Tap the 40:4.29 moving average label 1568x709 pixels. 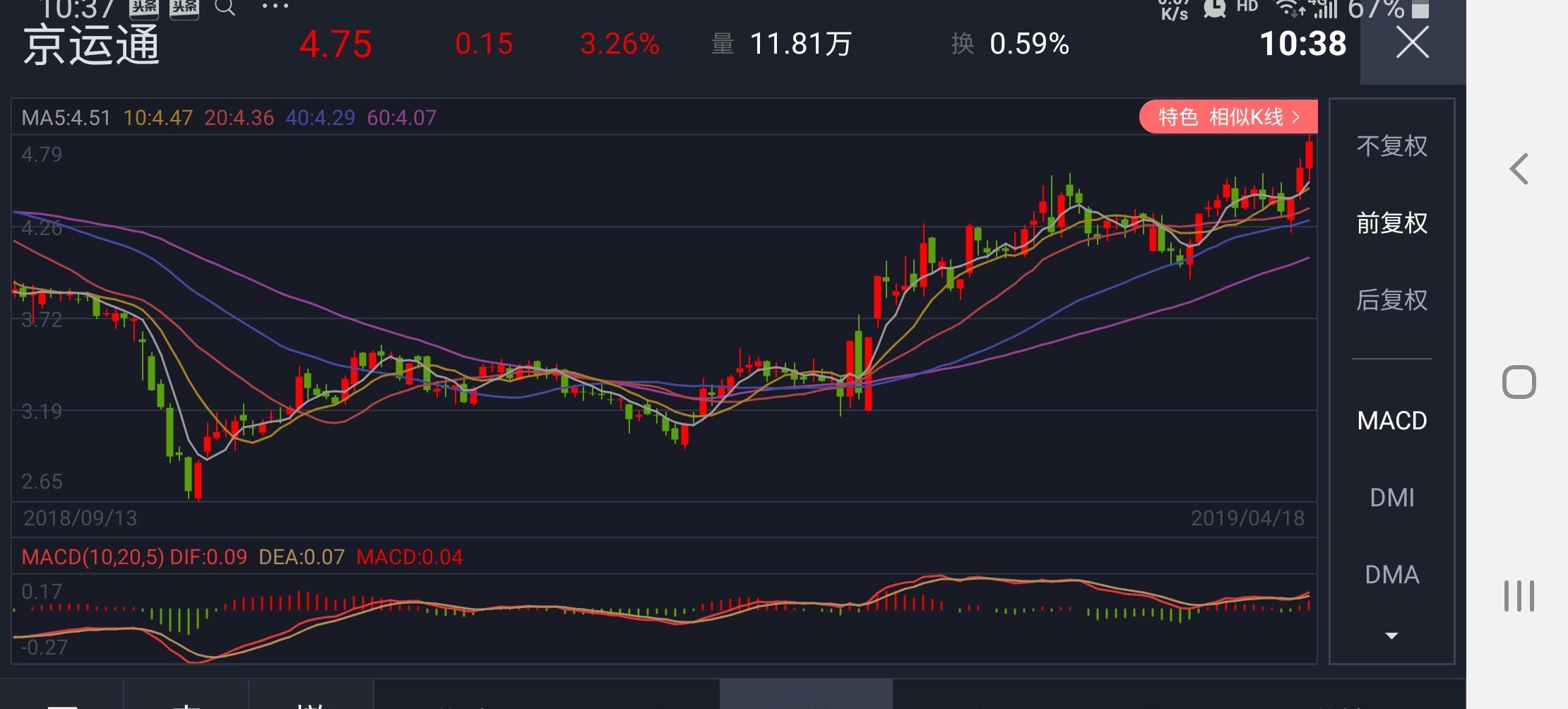coord(320,117)
